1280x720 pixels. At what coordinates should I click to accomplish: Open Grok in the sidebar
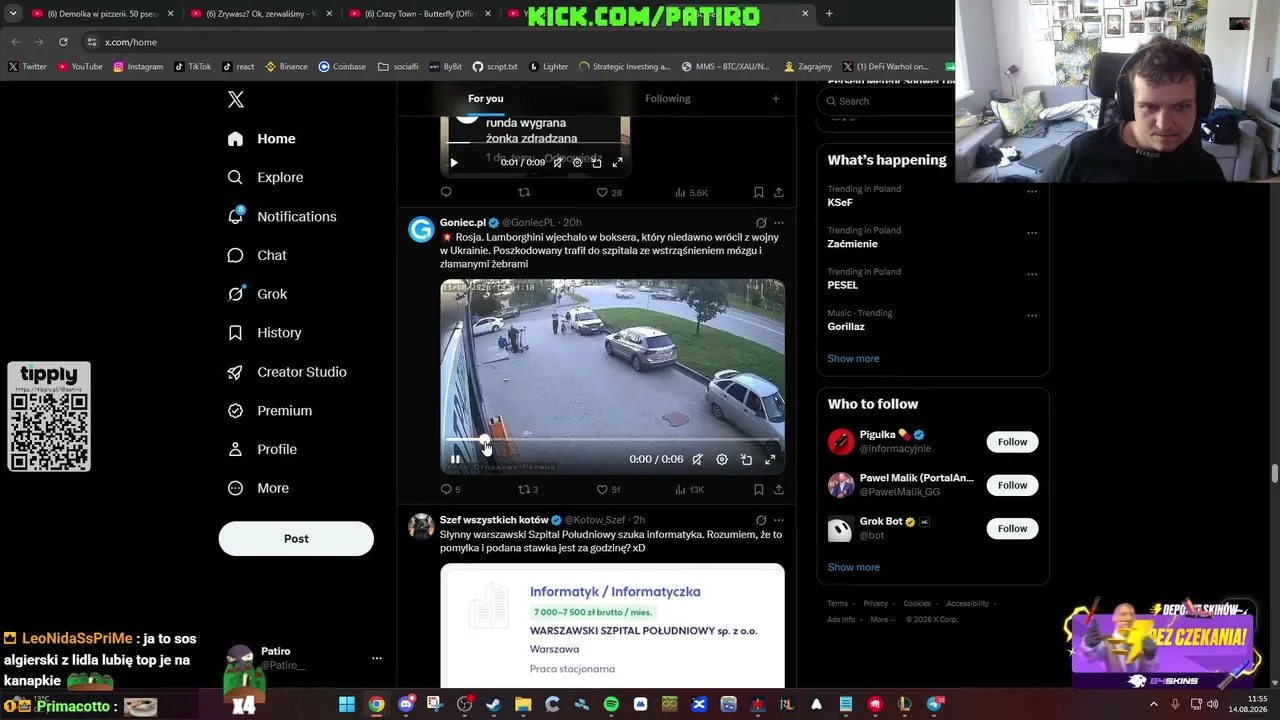pos(257,294)
